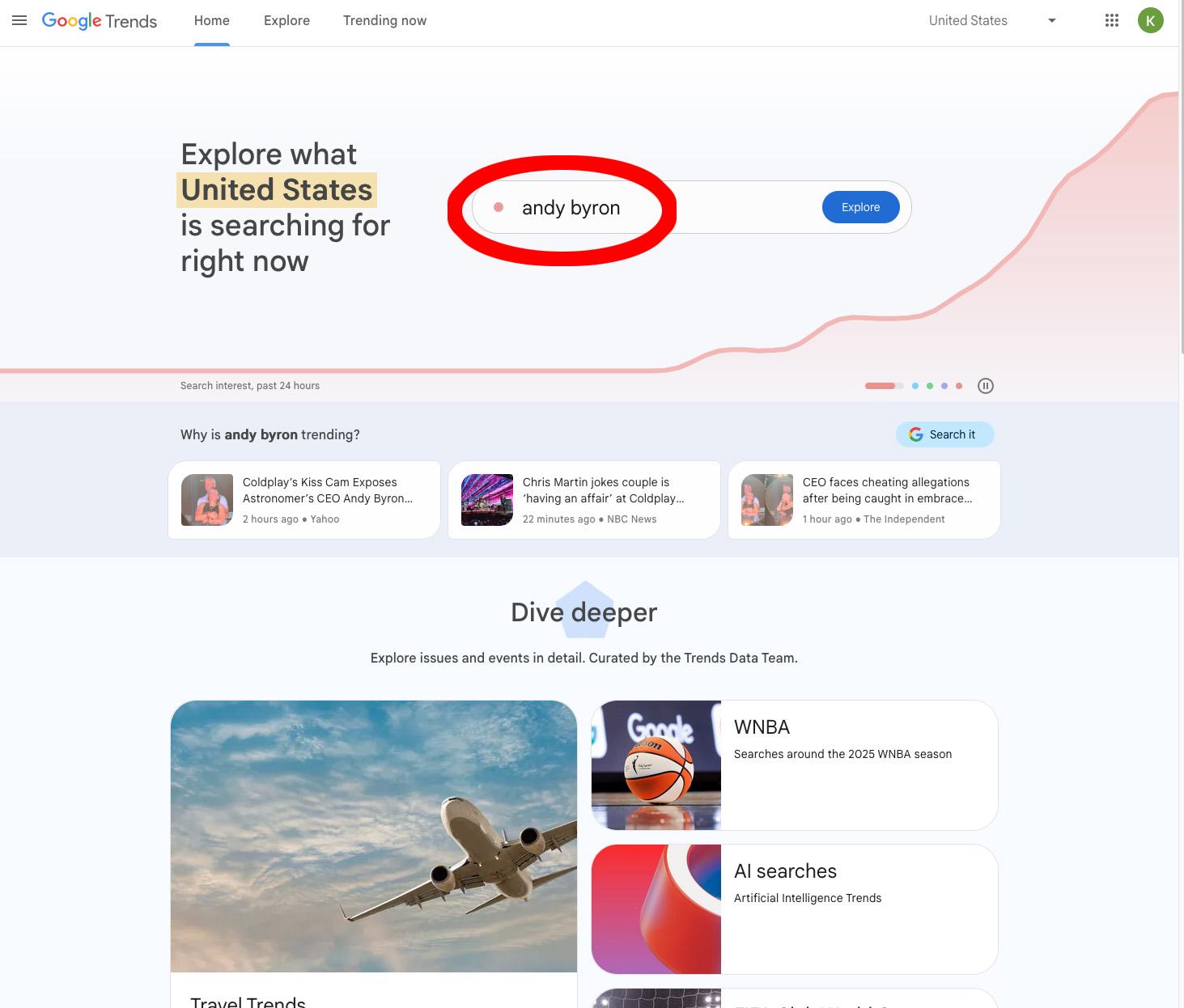
Task: Click the Google Trends logo
Action: (x=100, y=21)
